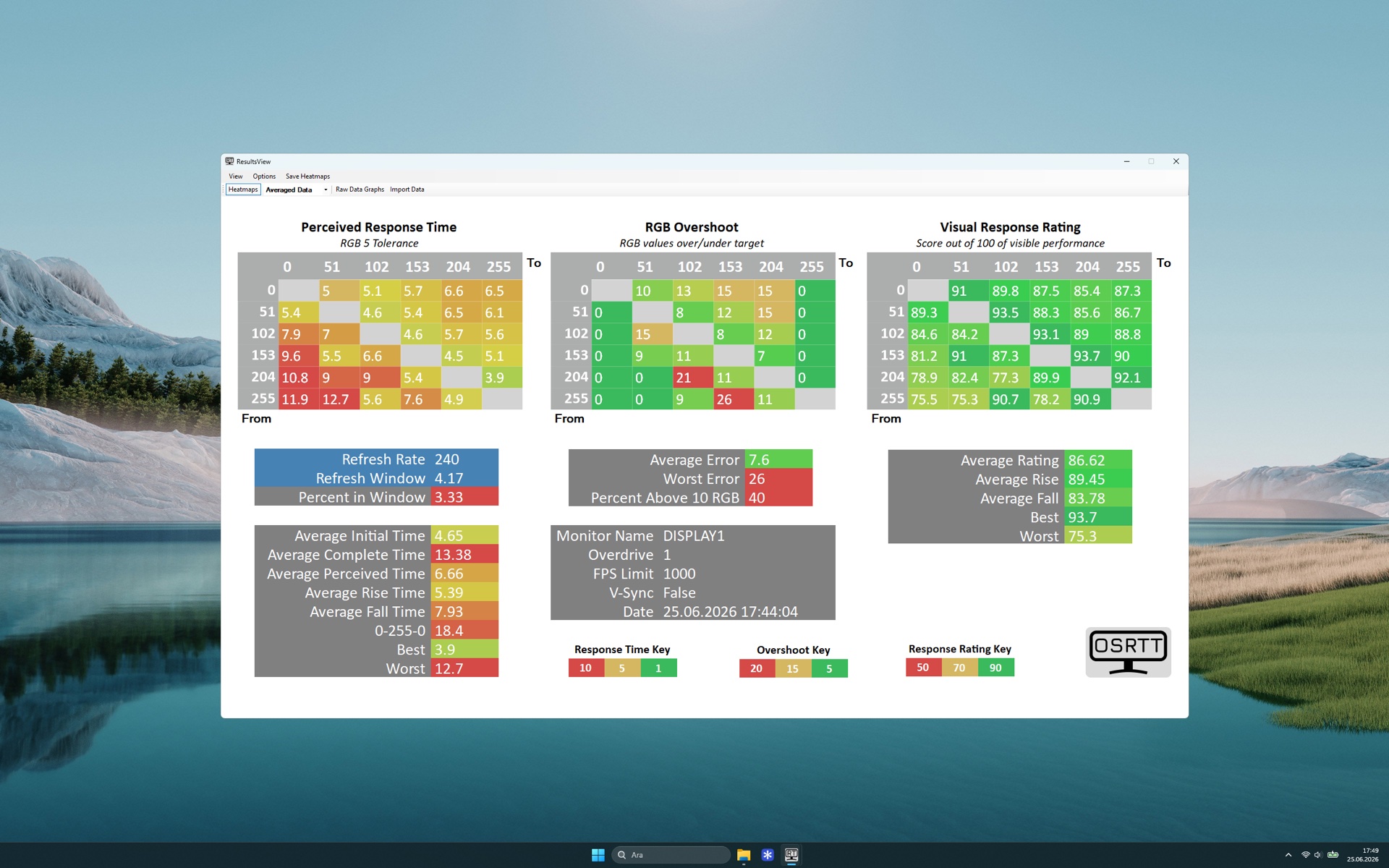Open the View menu
This screenshot has width=1389, height=868.
coord(236,176)
